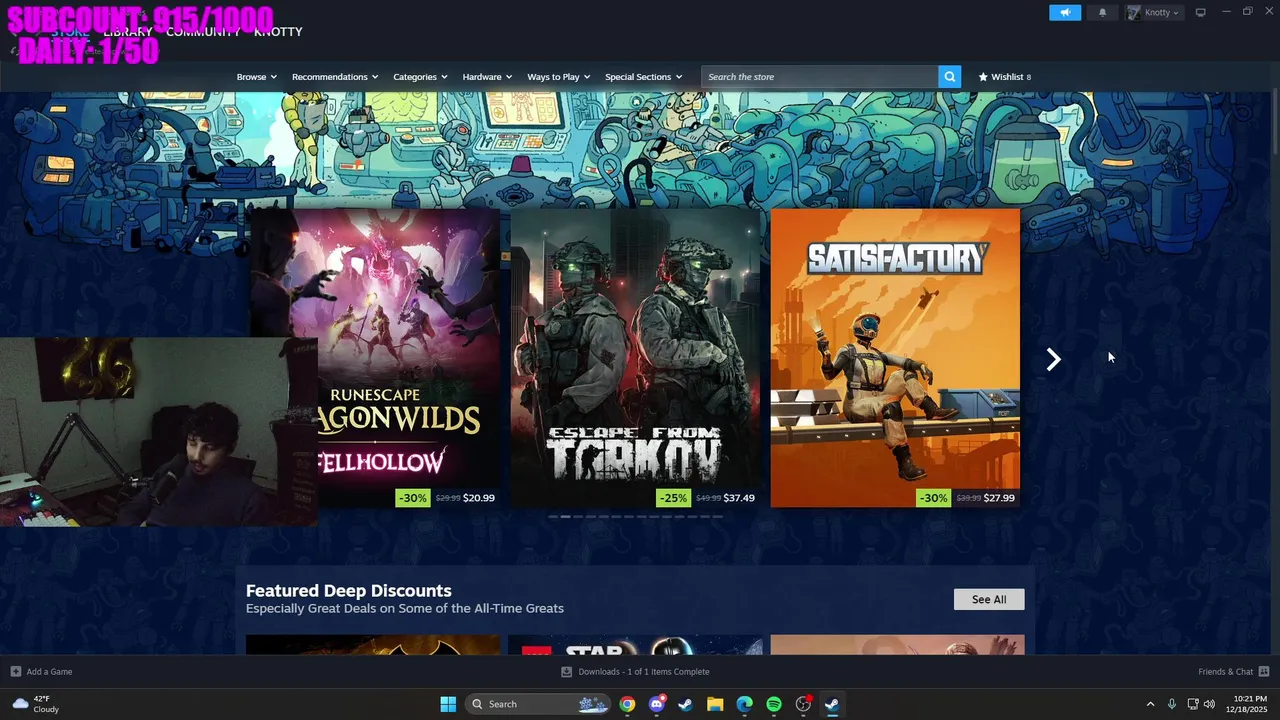Screen dimensions: 1280x720
Task: Click Add a Game
Action: (41, 671)
